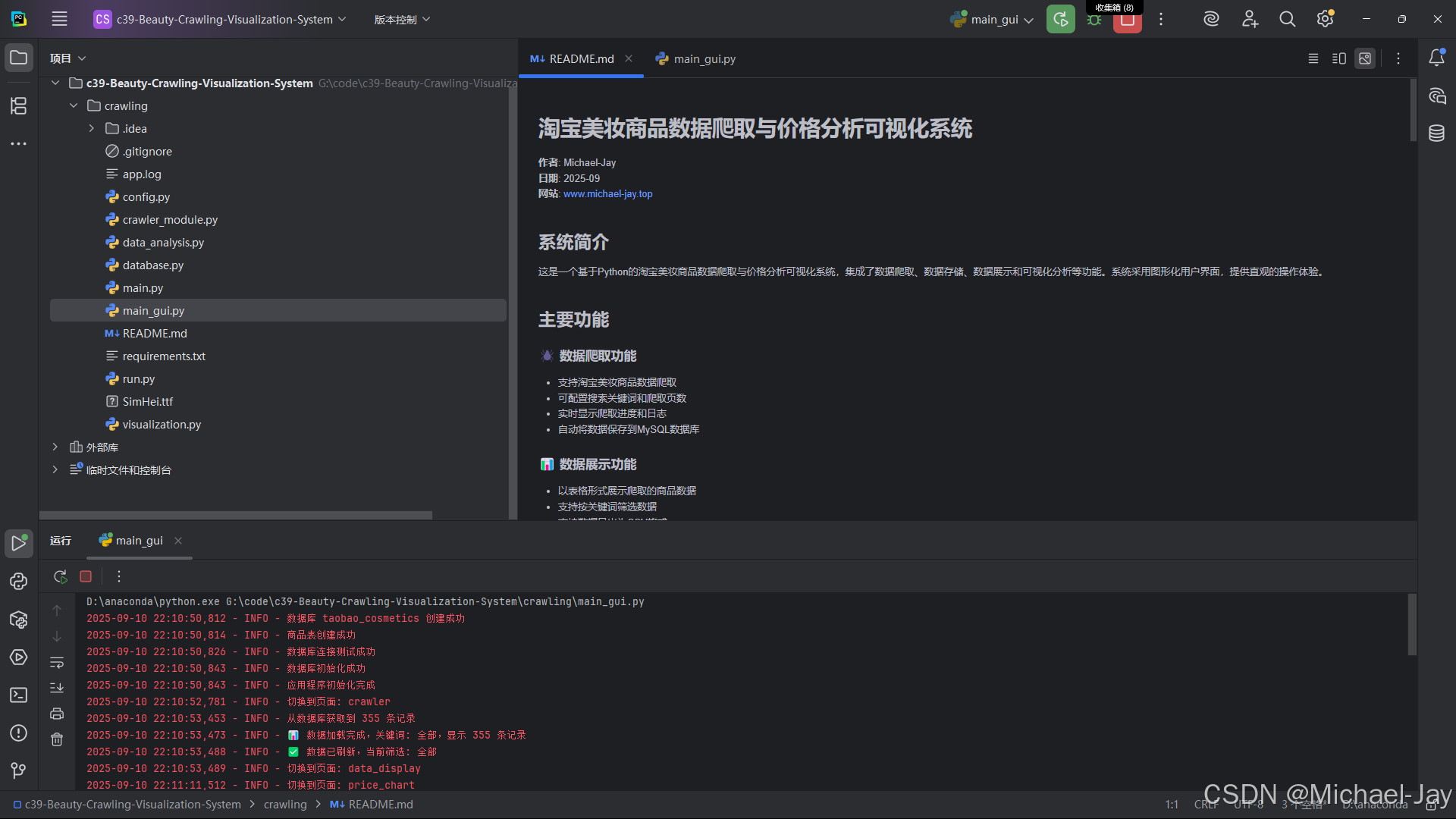This screenshot has width=1456, height=819.
Task: Select SimHei.ttf in the project tree
Action: tap(148, 401)
